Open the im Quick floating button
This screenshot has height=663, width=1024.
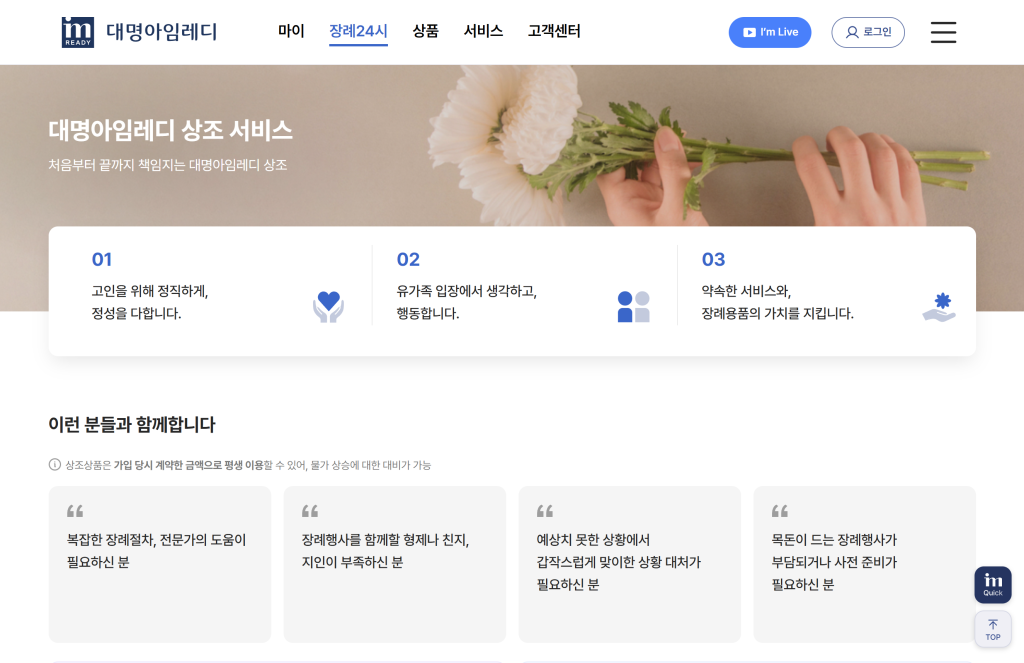tap(992, 585)
